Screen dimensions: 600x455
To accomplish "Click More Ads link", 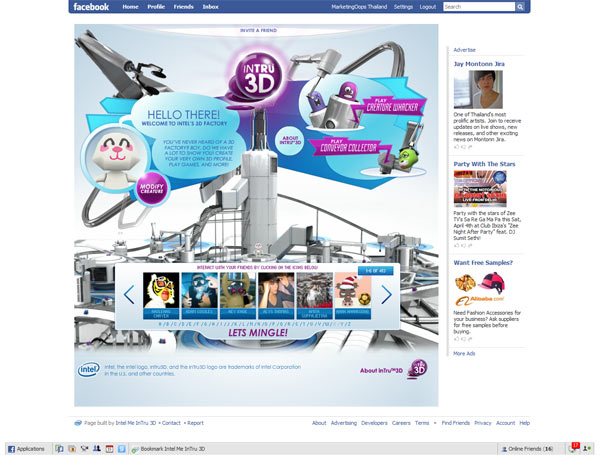I will [x=464, y=354].
